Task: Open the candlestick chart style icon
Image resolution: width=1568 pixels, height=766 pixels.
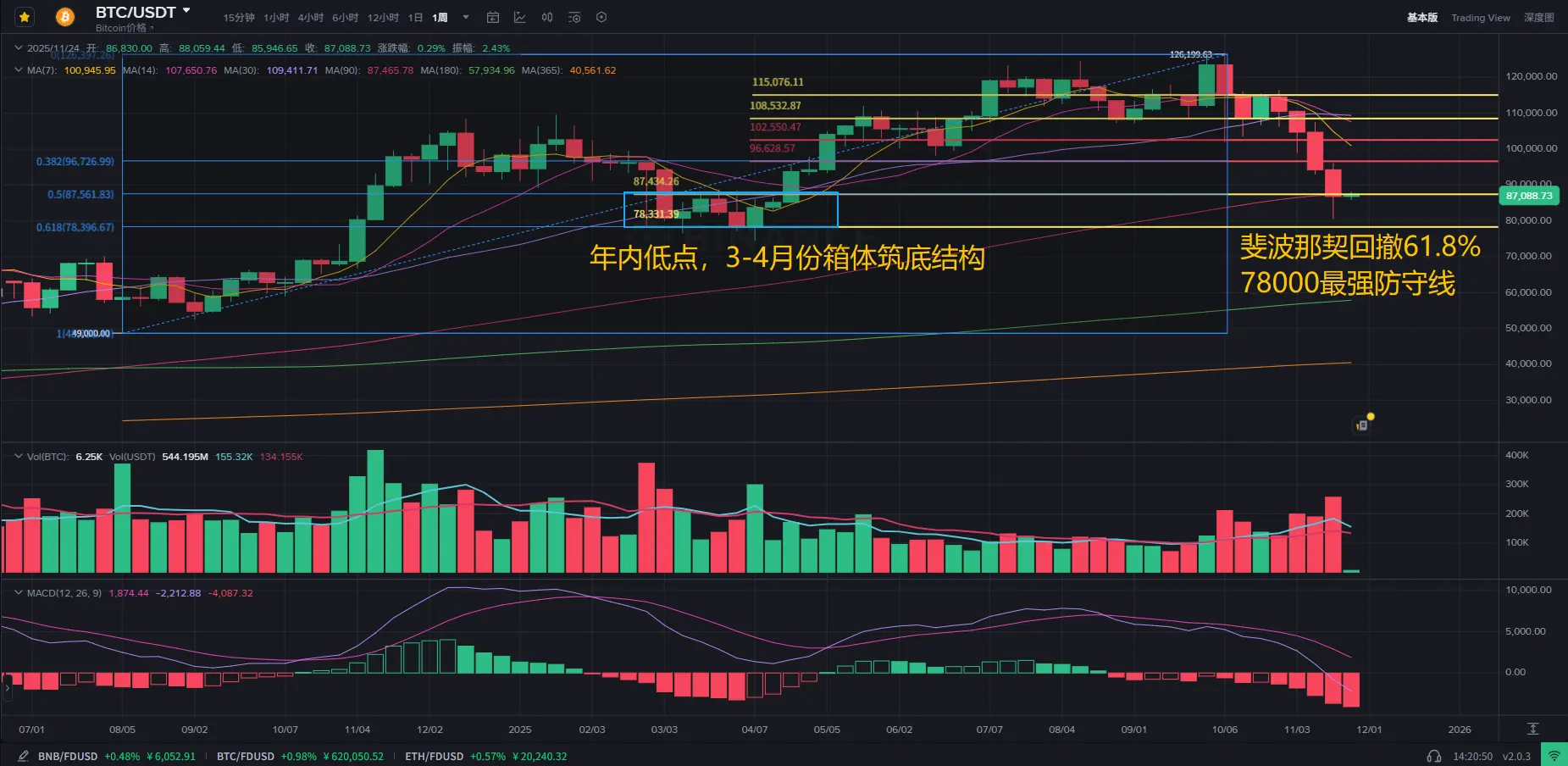Action: click(x=547, y=17)
